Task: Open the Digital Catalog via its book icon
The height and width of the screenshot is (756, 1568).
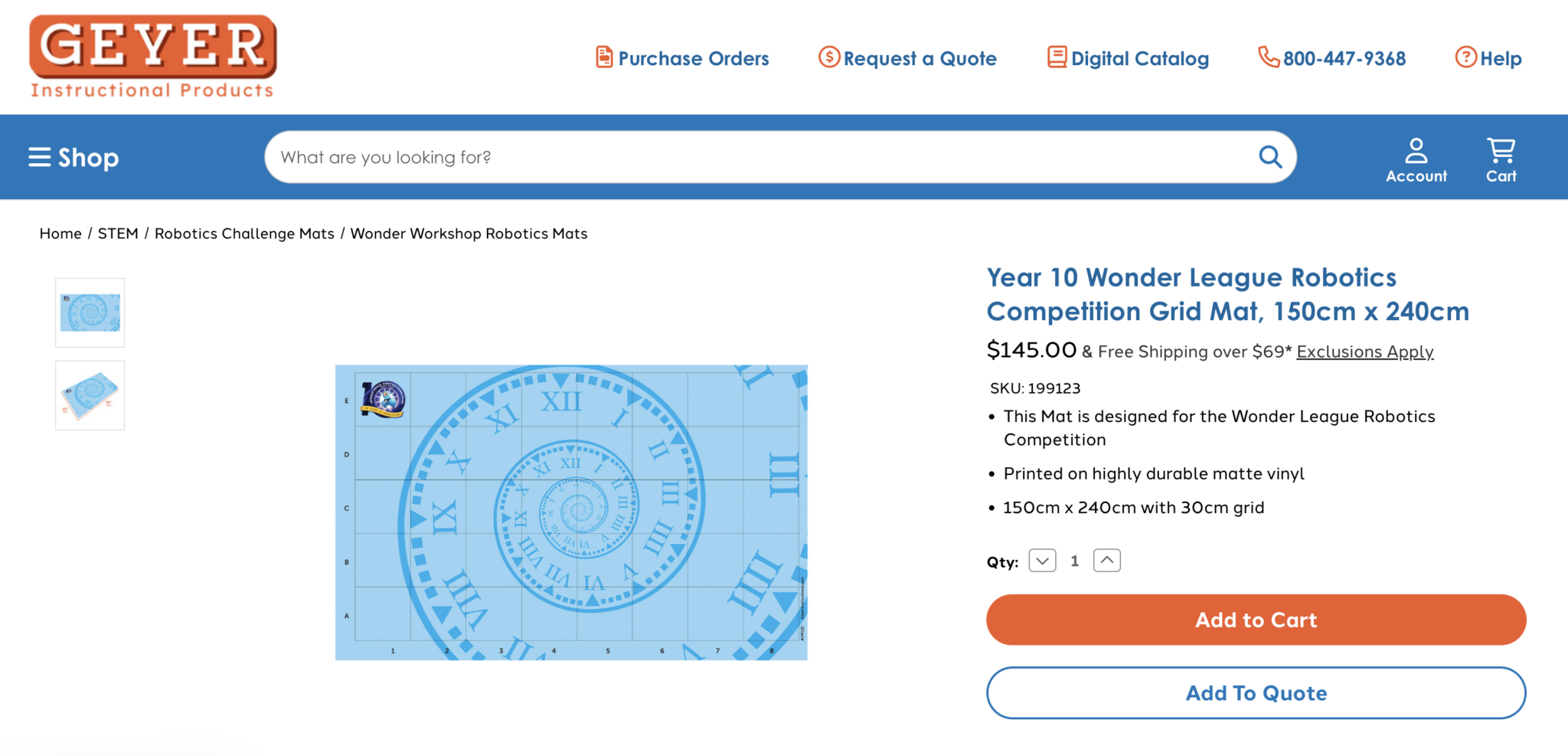Action: (1057, 57)
